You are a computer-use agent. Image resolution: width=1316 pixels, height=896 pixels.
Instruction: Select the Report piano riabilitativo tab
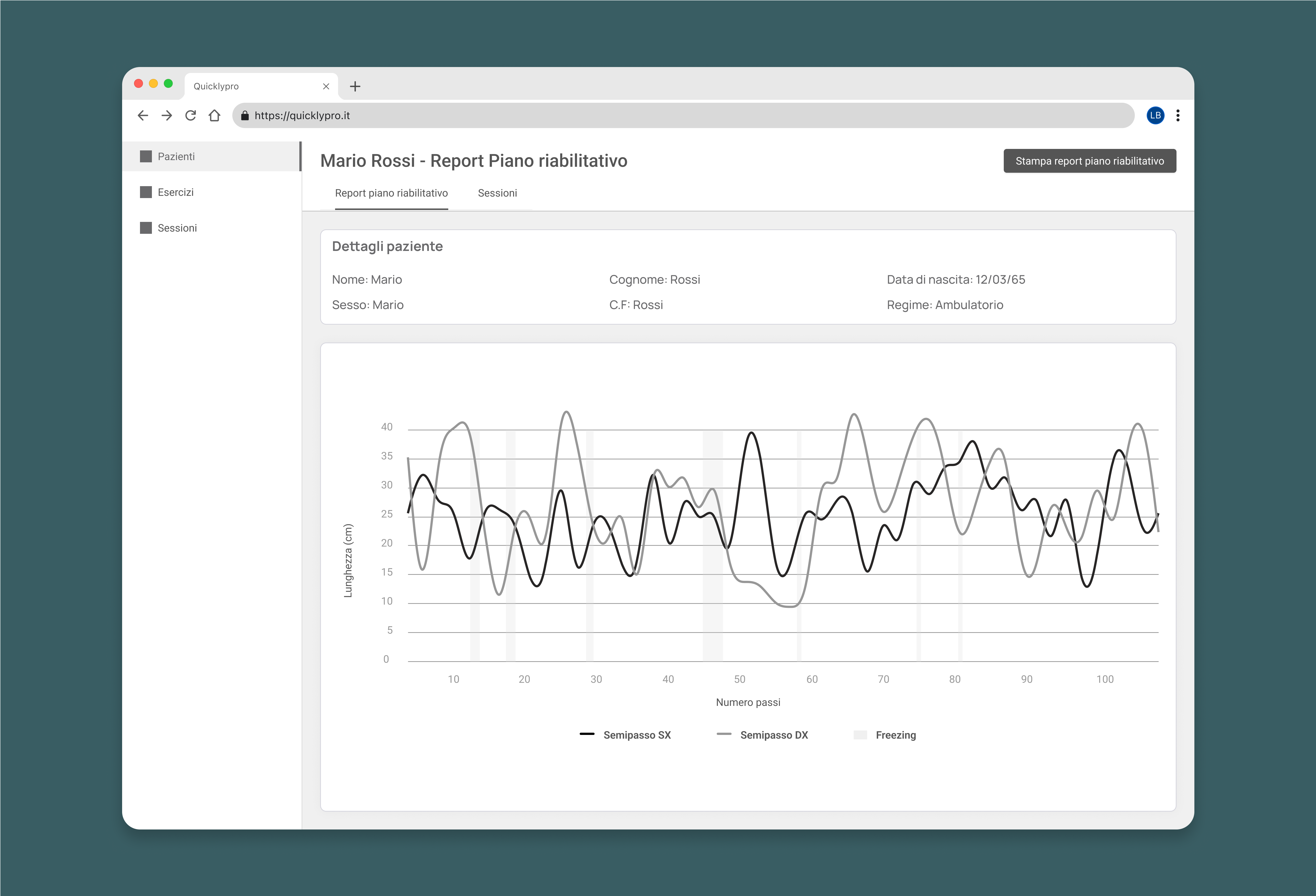coord(391,193)
